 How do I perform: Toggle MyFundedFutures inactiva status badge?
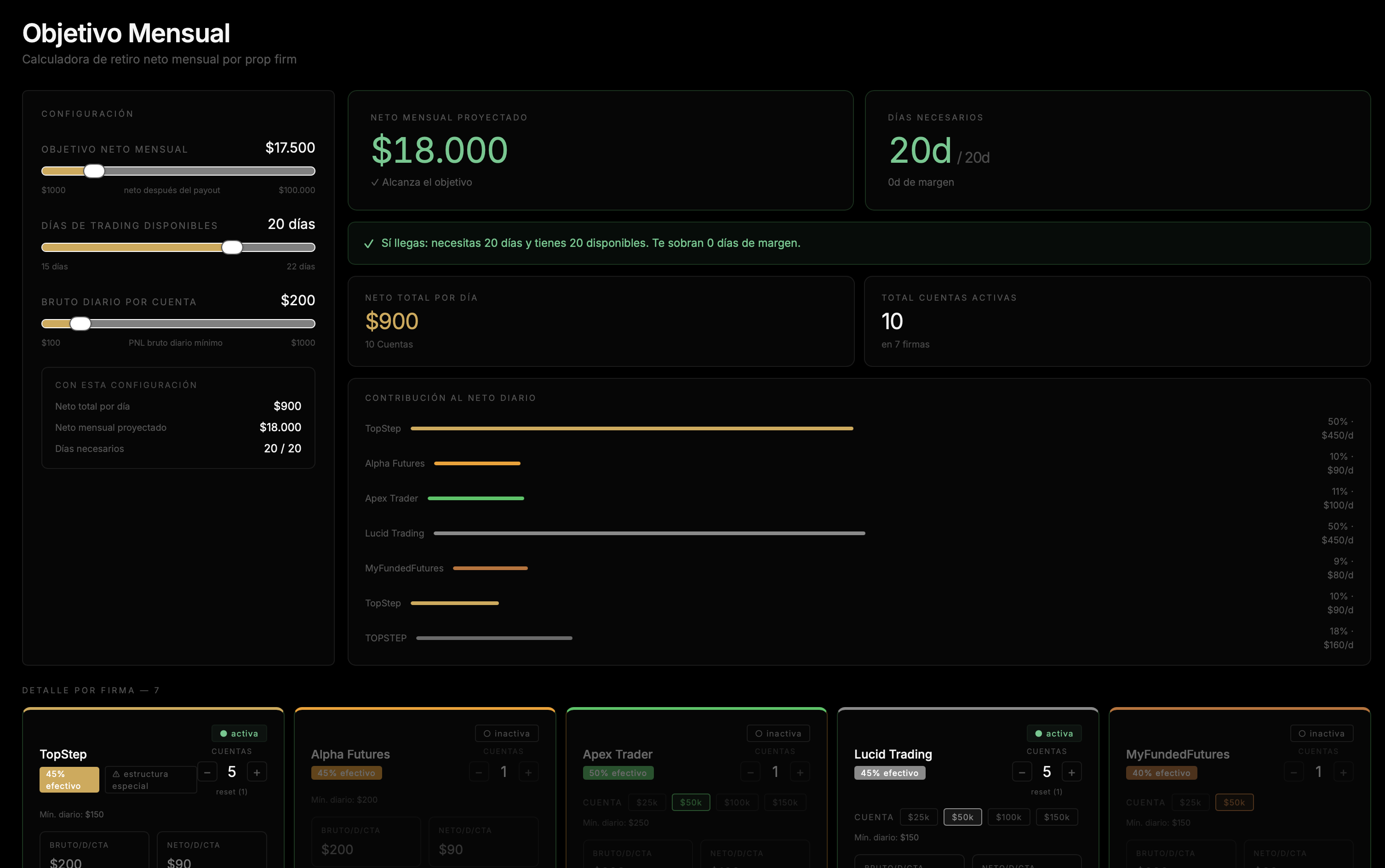click(1321, 733)
